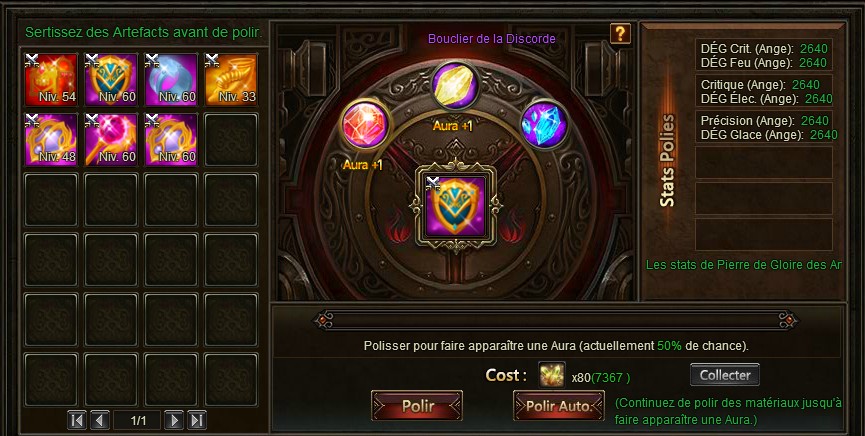Go to the first inventory page
Image resolution: width=865 pixels, height=436 pixels.
[77, 421]
